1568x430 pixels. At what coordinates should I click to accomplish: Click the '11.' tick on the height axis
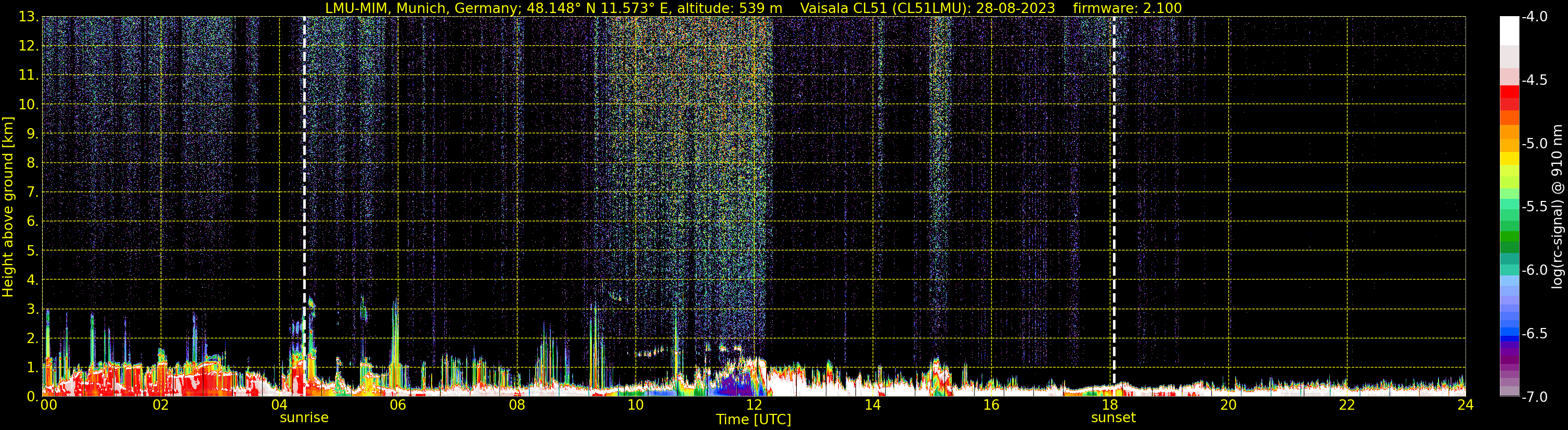[x=28, y=75]
